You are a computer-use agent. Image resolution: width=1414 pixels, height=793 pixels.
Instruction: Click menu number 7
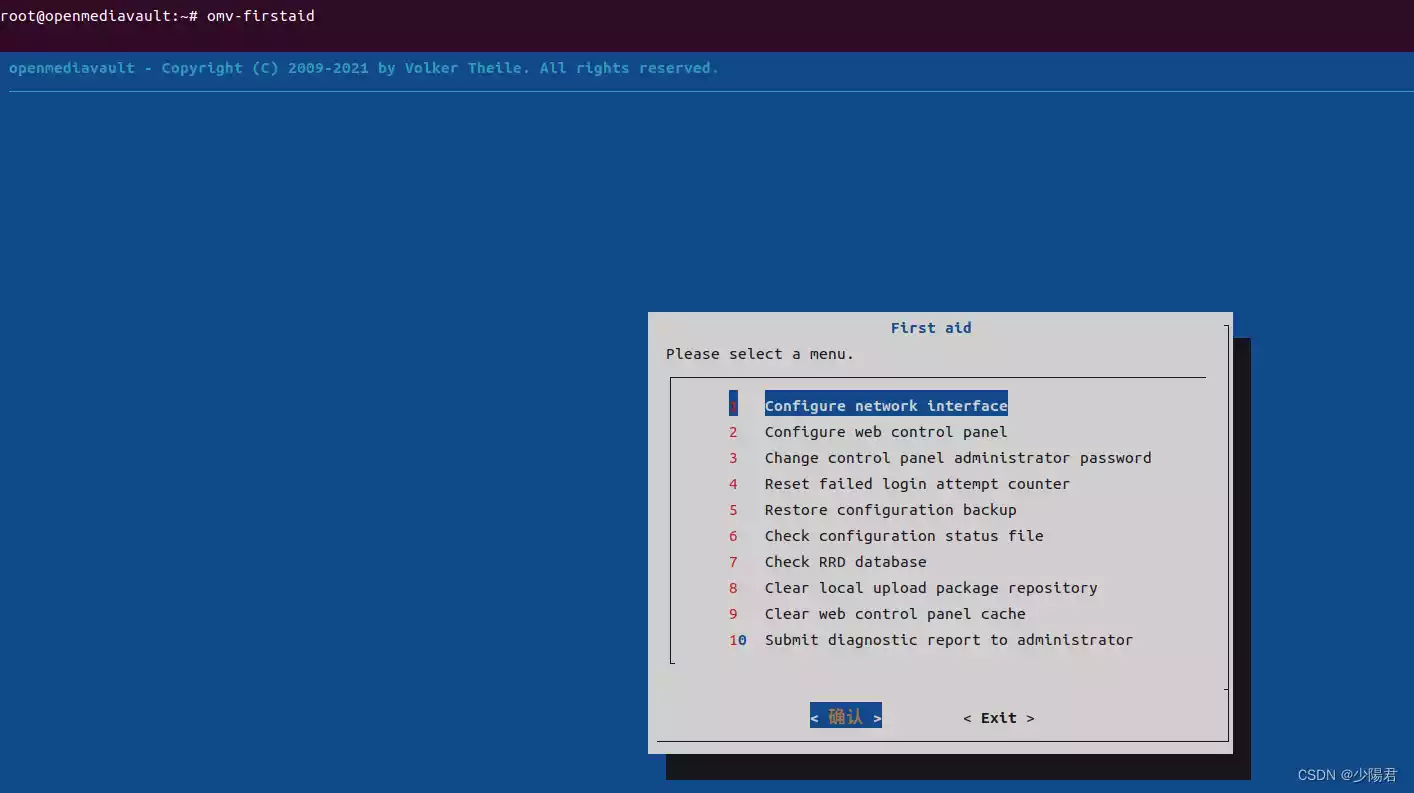[733, 562]
